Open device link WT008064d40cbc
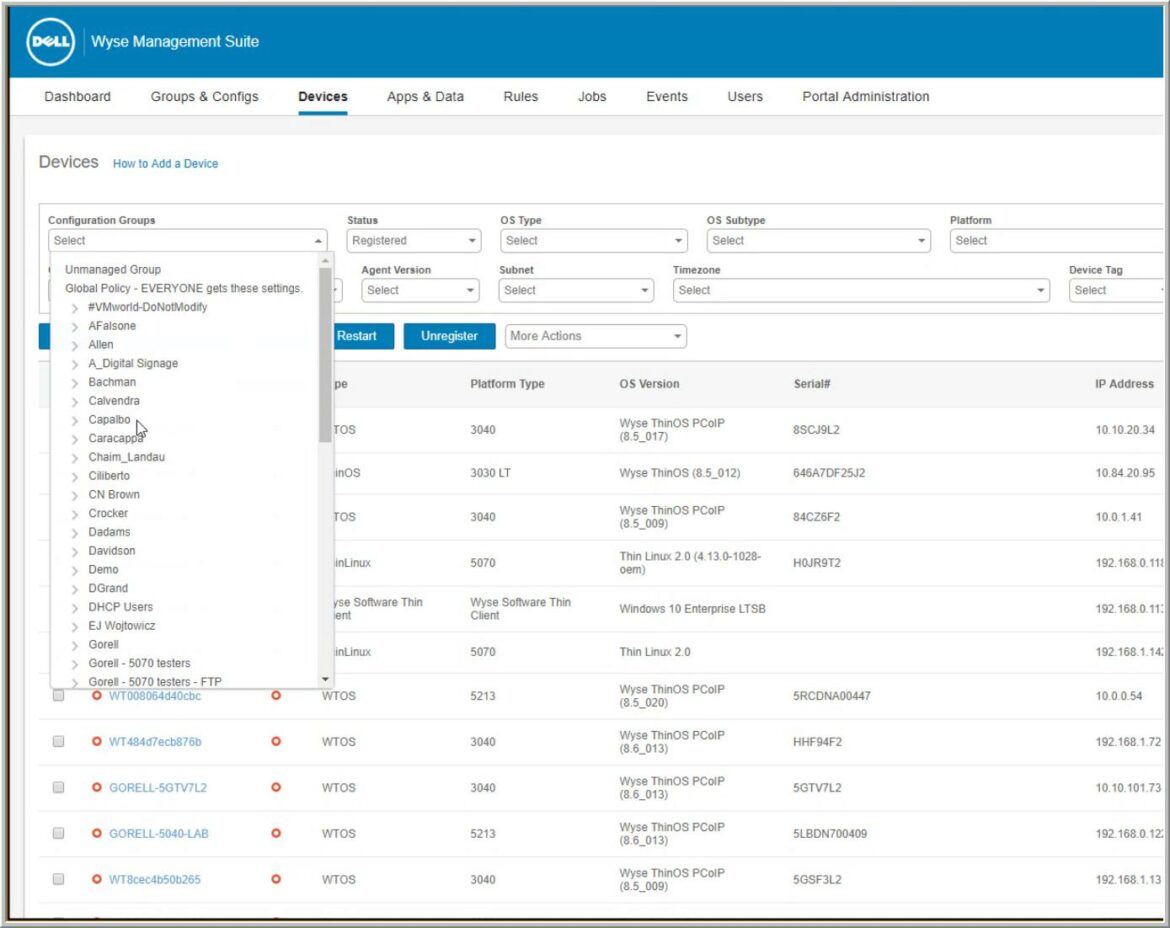Screen dimensions: 1170x928 155,695
